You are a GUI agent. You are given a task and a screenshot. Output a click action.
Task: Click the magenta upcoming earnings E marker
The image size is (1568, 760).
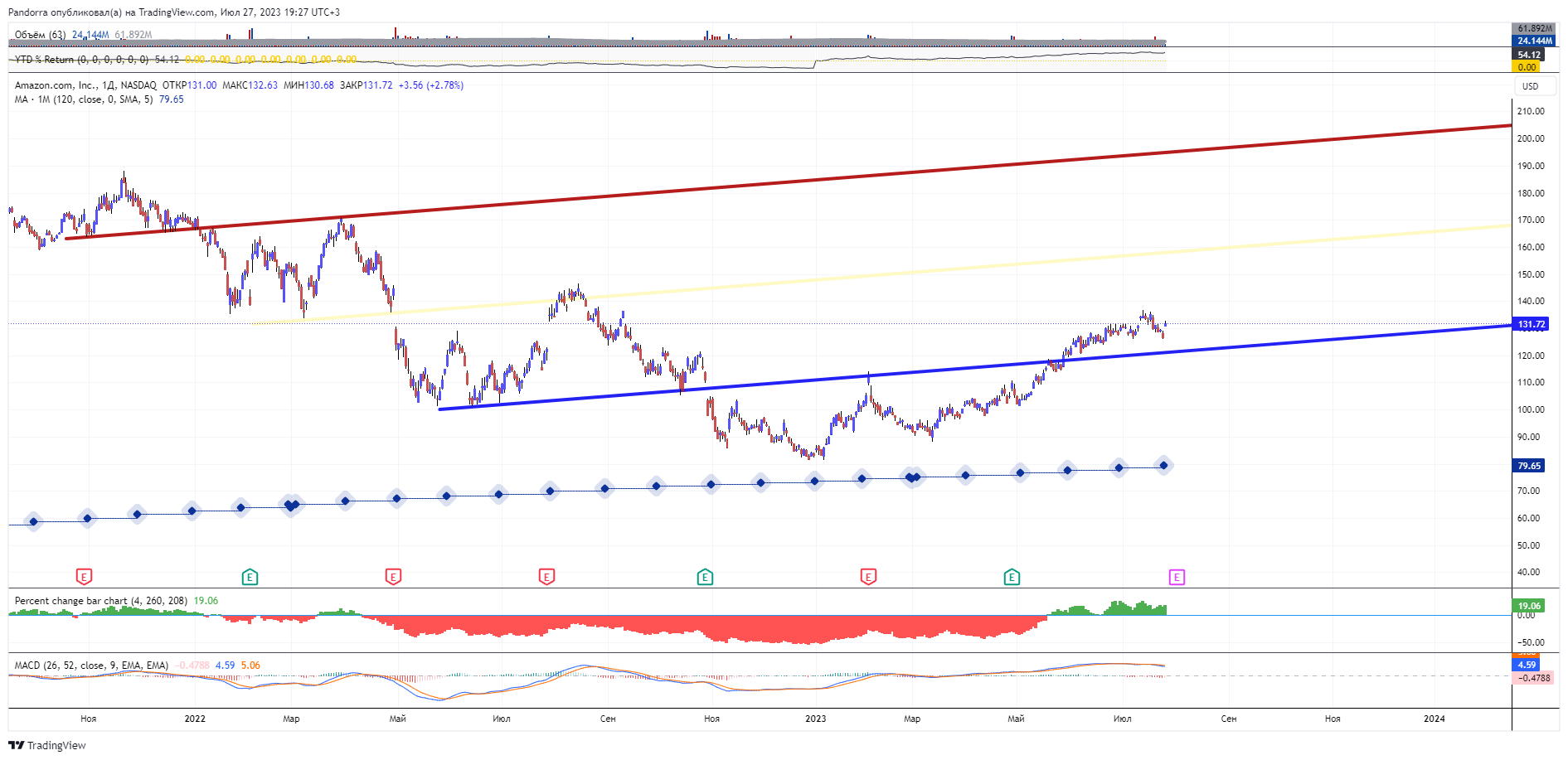1177,577
